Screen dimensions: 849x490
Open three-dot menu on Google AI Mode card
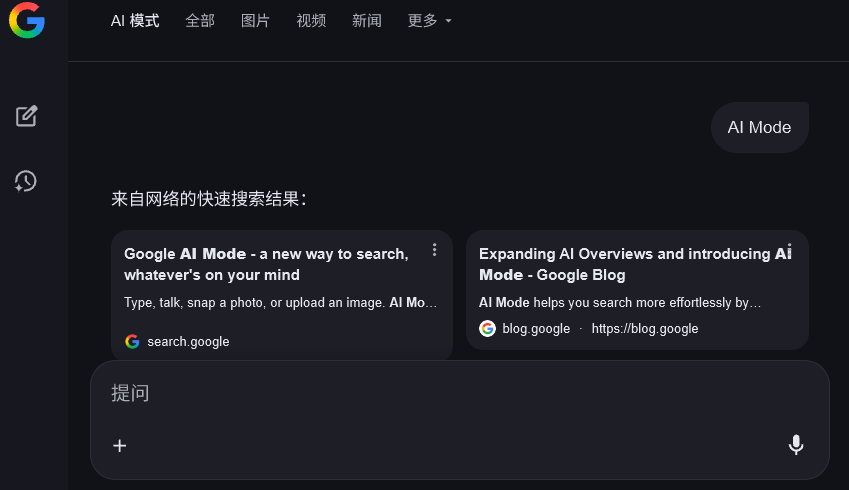tap(434, 250)
